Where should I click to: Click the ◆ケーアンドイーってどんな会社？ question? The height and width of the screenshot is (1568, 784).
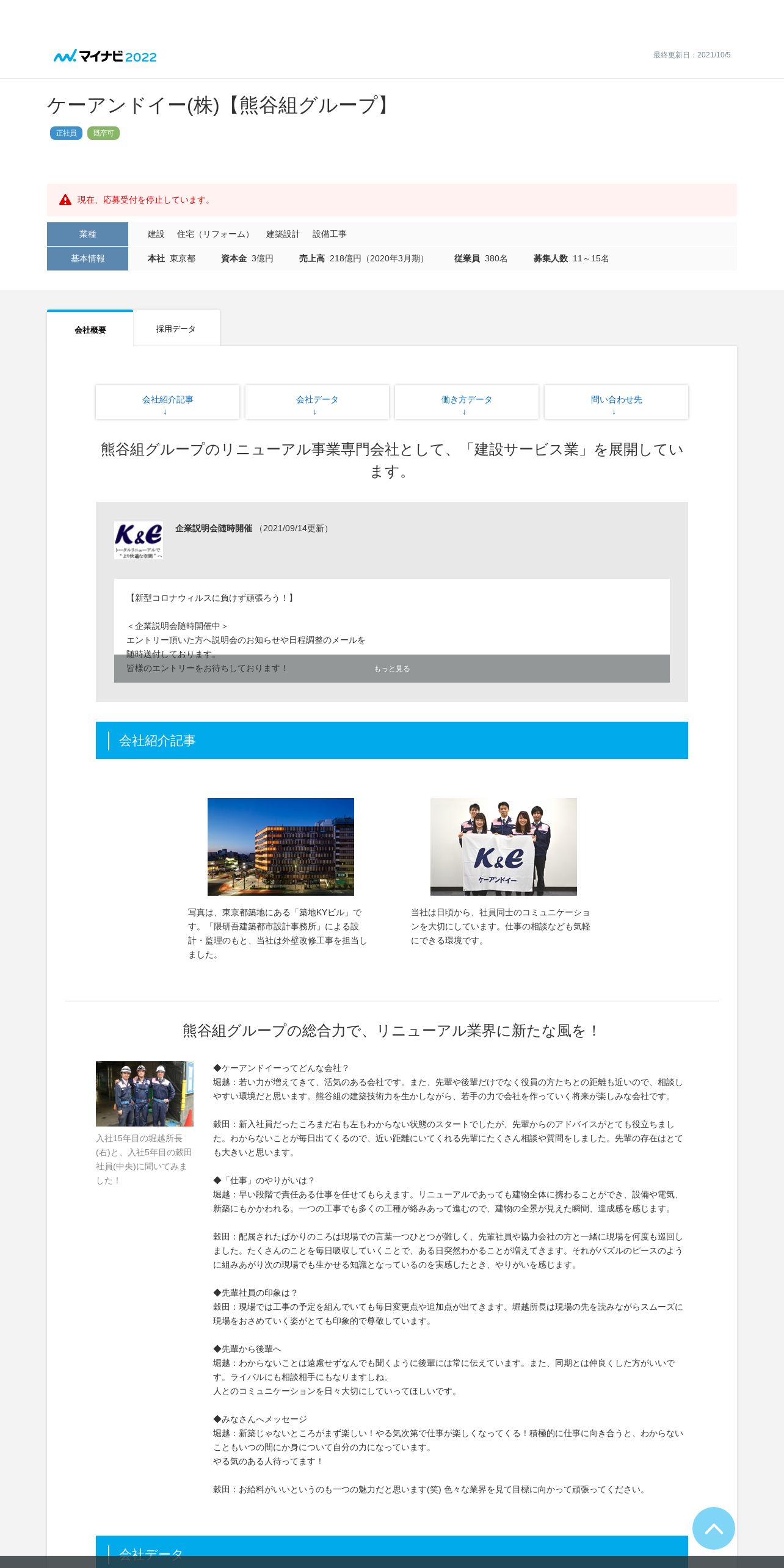tap(281, 1068)
